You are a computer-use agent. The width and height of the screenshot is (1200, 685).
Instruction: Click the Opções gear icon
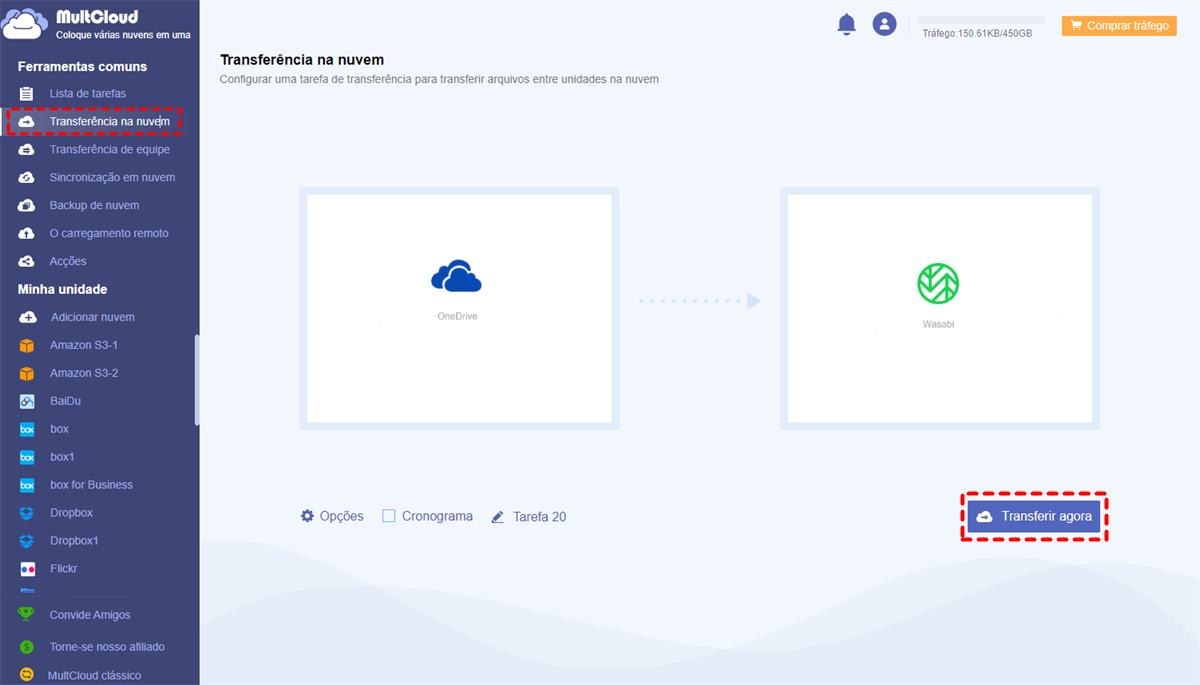pos(307,516)
